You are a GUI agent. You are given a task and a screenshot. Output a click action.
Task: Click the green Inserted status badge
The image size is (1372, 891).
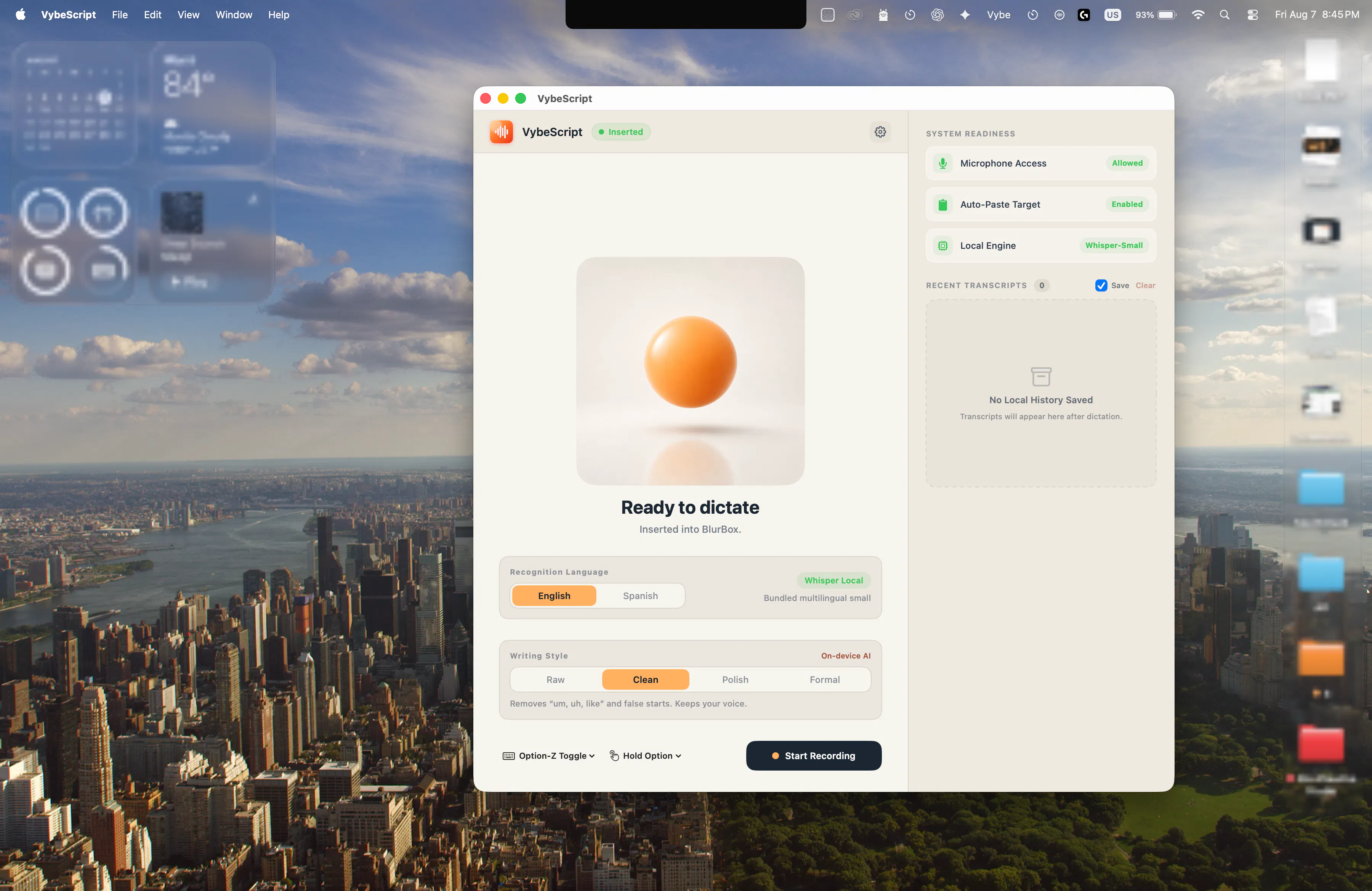click(x=621, y=132)
